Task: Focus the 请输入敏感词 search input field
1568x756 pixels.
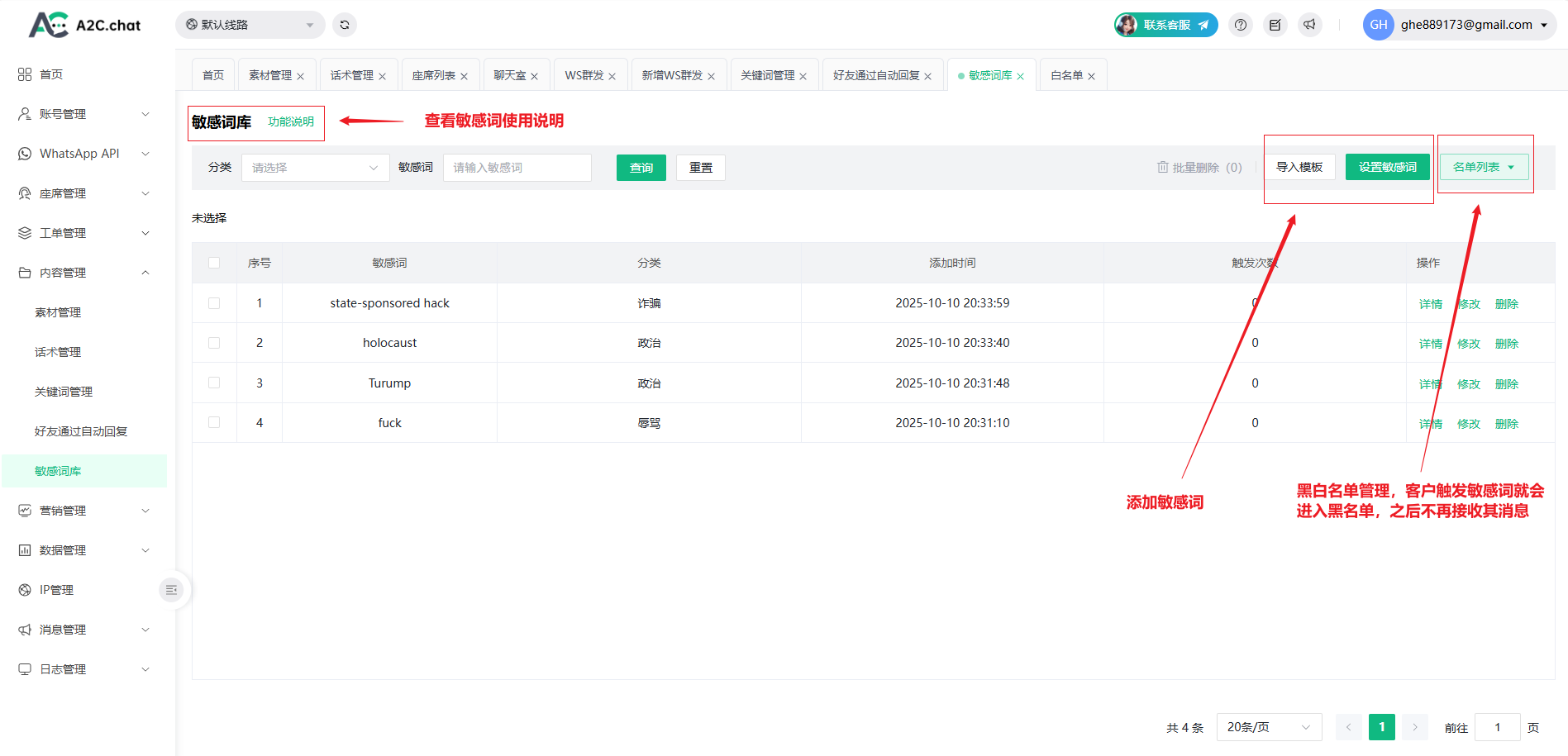Action: coord(517,168)
